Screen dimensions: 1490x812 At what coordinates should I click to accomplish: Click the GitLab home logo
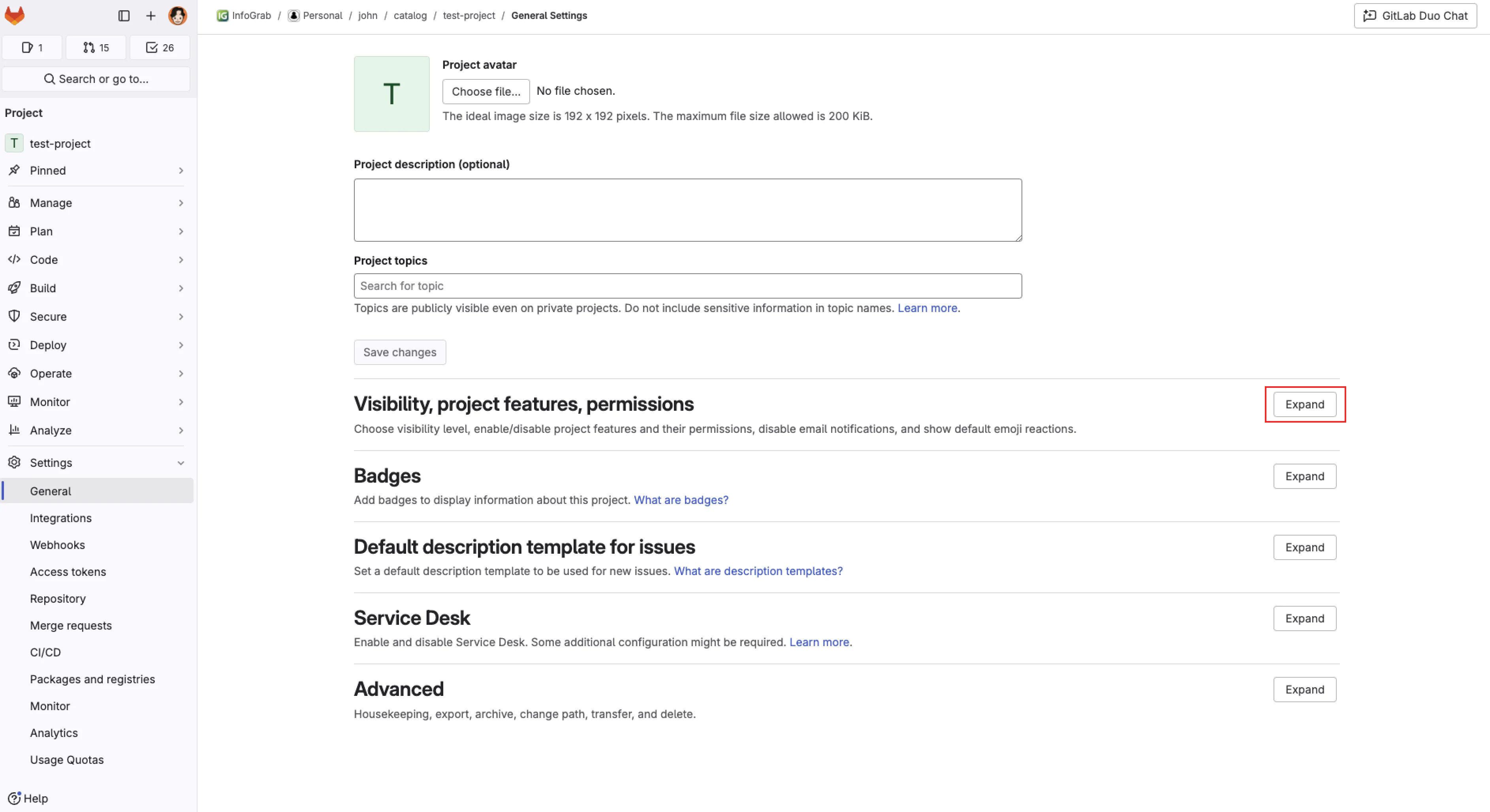click(x=15, y=16)
